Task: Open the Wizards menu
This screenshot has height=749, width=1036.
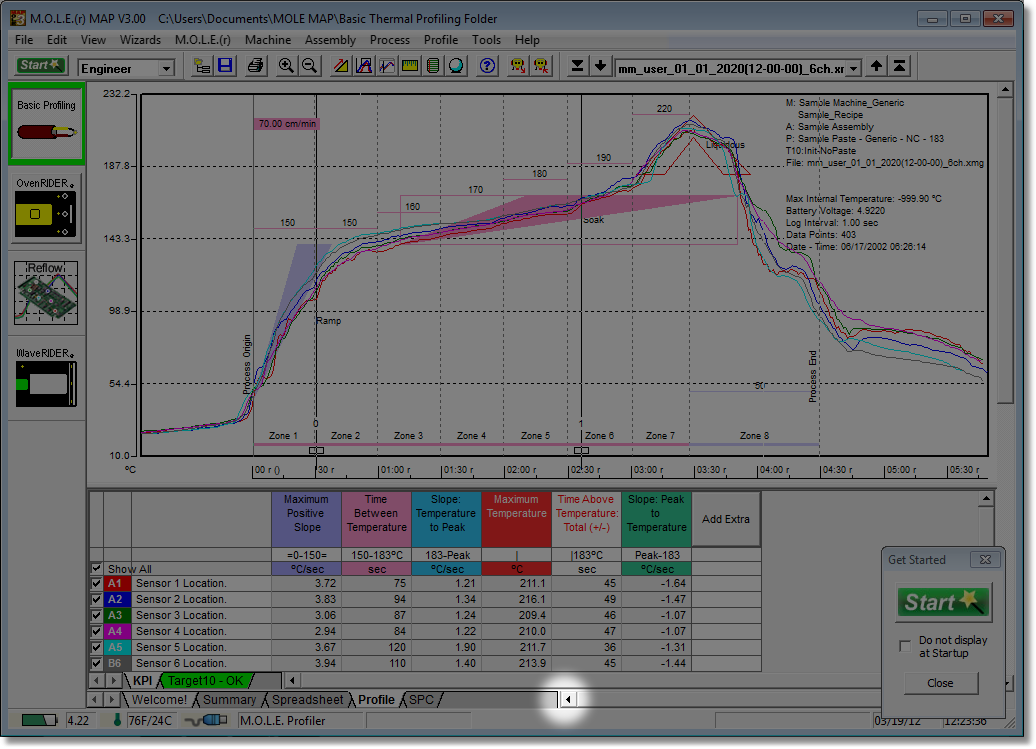Action: [x=140, y=40]
